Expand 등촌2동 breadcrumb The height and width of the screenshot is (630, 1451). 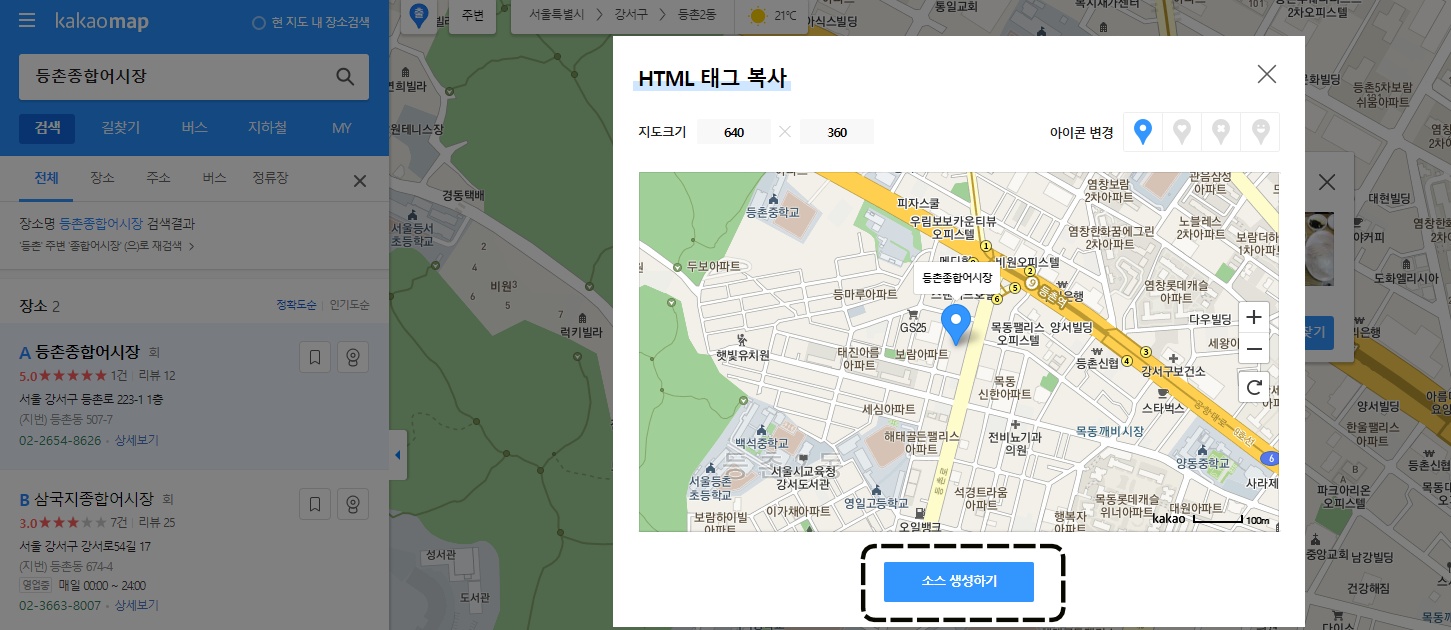[x=699, y=16]
